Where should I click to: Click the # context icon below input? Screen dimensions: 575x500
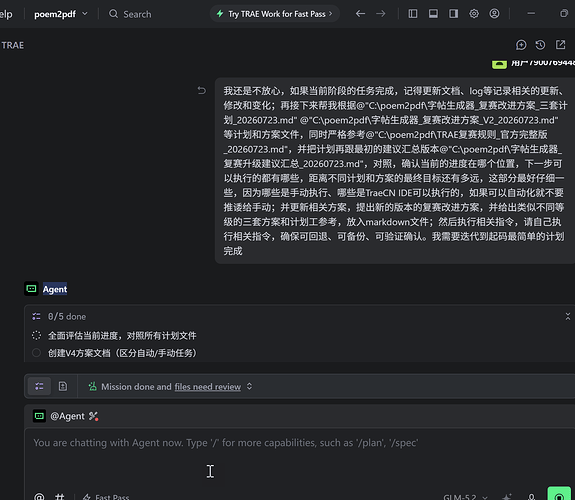click(59, 497)
